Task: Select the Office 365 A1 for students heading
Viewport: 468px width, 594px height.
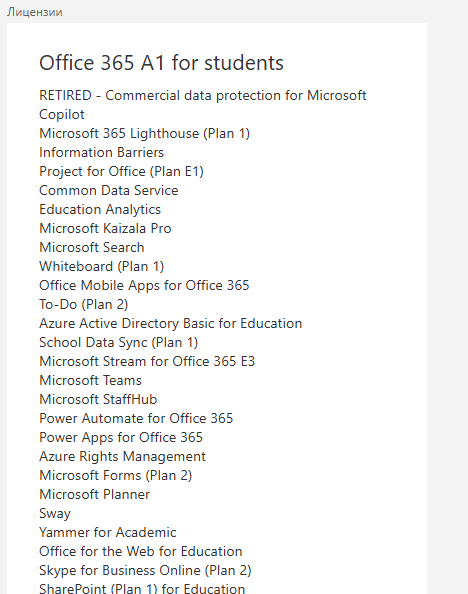Action: point(161,63)
